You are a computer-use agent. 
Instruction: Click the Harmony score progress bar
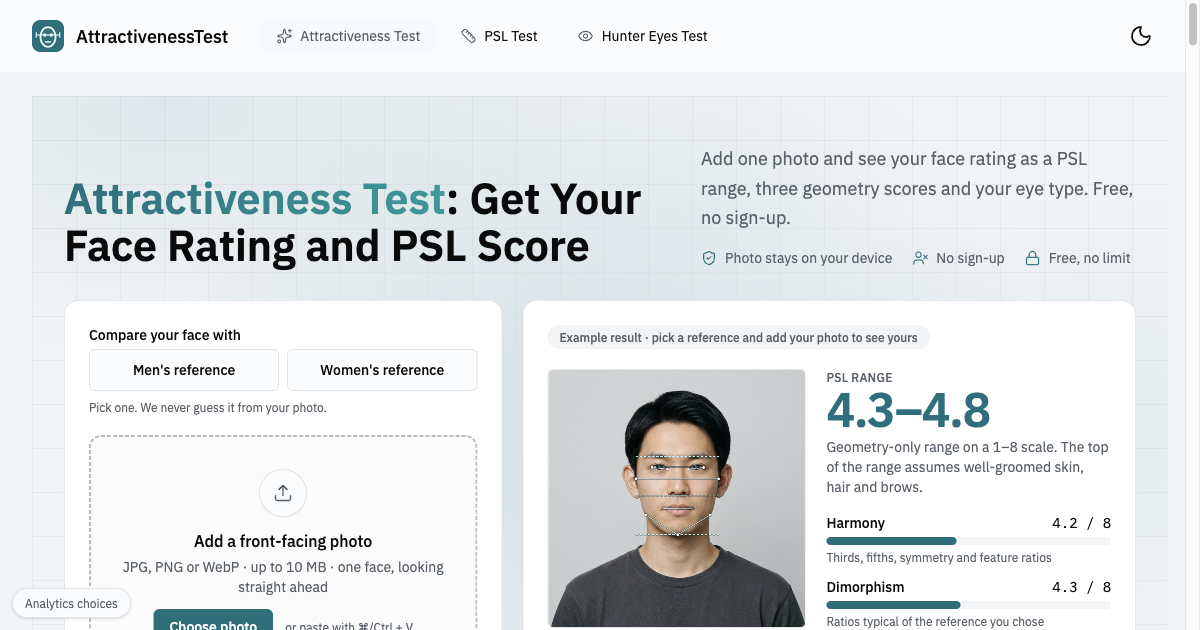coord(968,541)
